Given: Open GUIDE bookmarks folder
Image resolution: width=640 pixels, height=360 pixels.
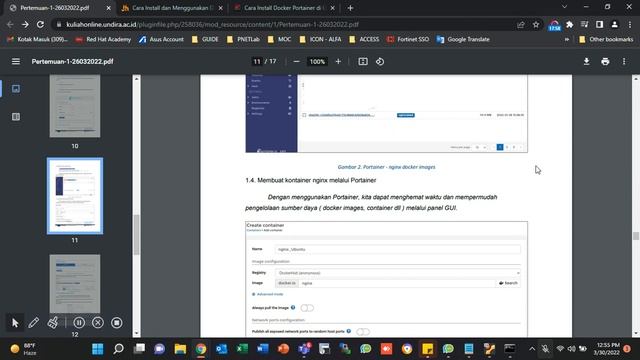Looking at the screenshot, I should [x=205, y=40].
